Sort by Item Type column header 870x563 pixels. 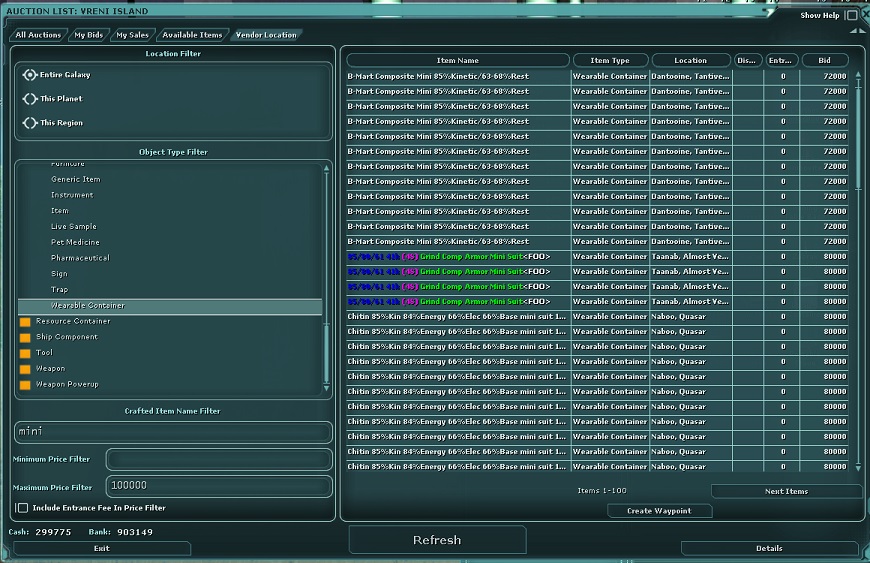(x=610, y=60)
